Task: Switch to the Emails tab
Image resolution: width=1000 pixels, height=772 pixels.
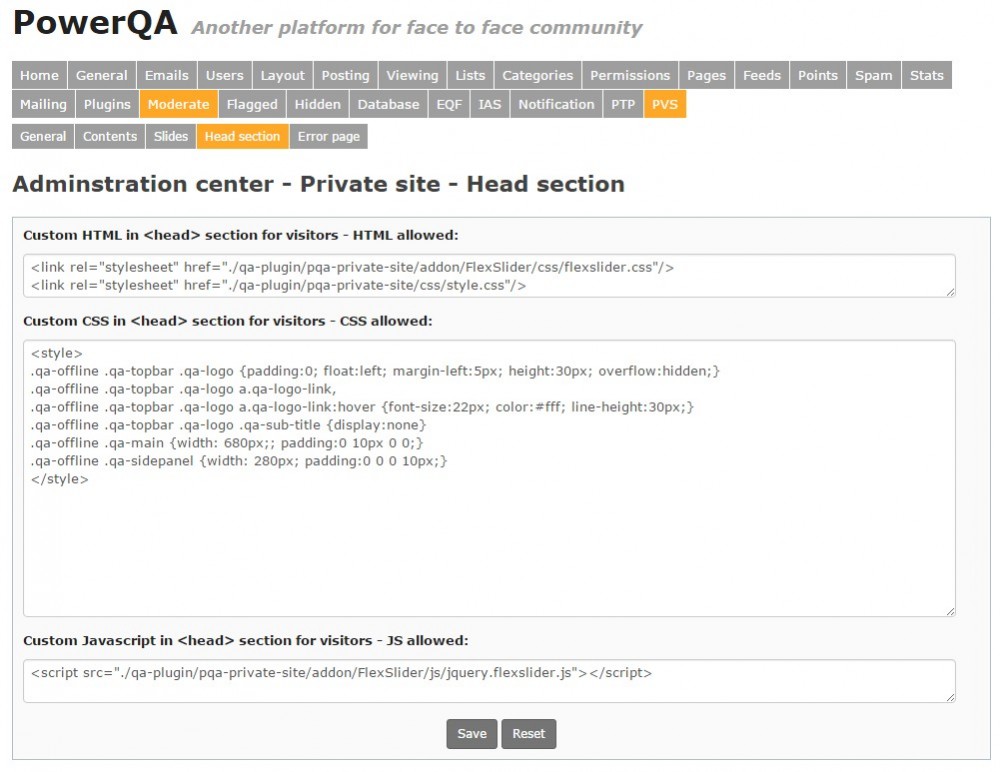Action: [166, 75]
